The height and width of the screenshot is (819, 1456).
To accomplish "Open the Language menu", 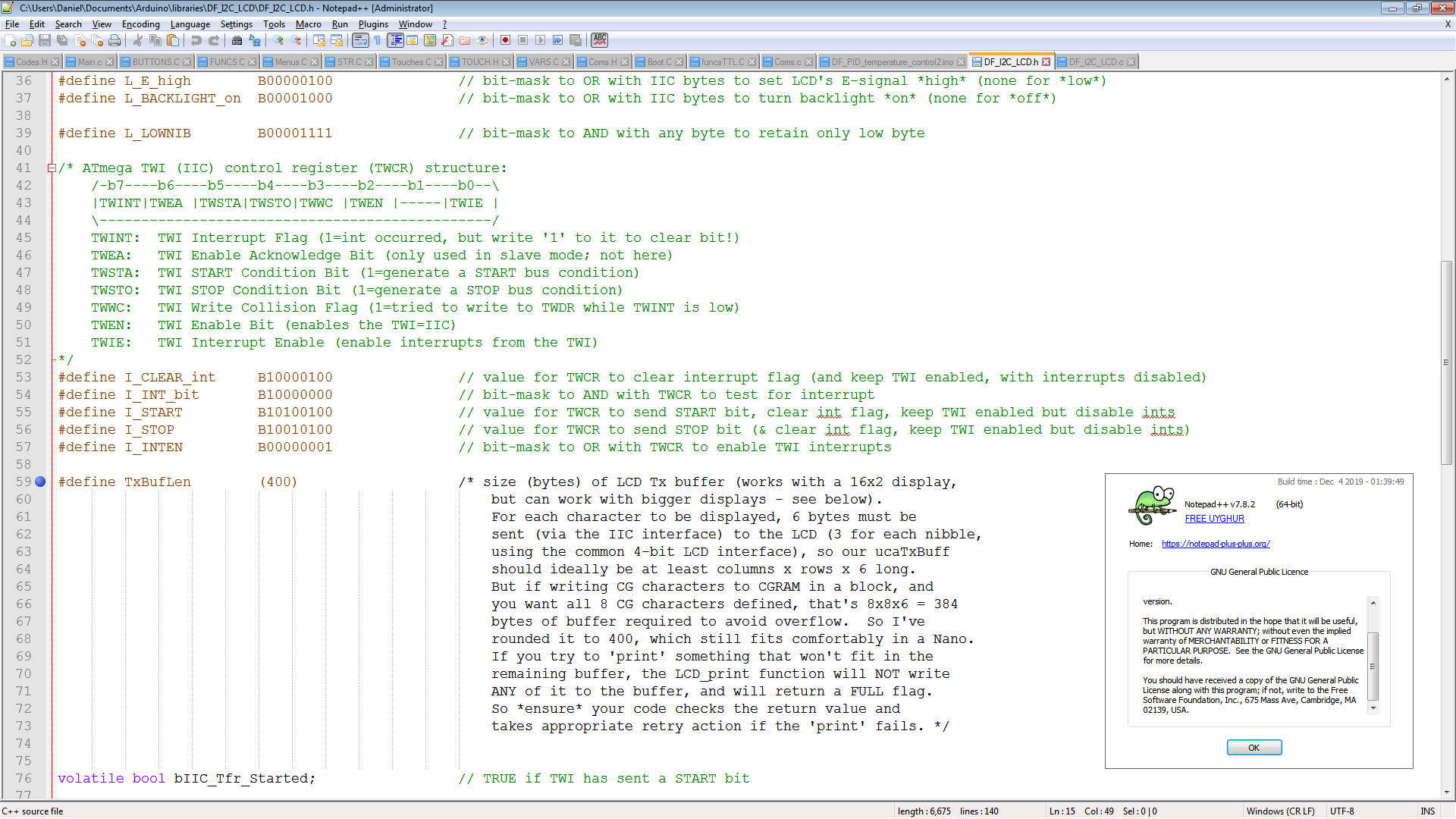I will 190,24.
